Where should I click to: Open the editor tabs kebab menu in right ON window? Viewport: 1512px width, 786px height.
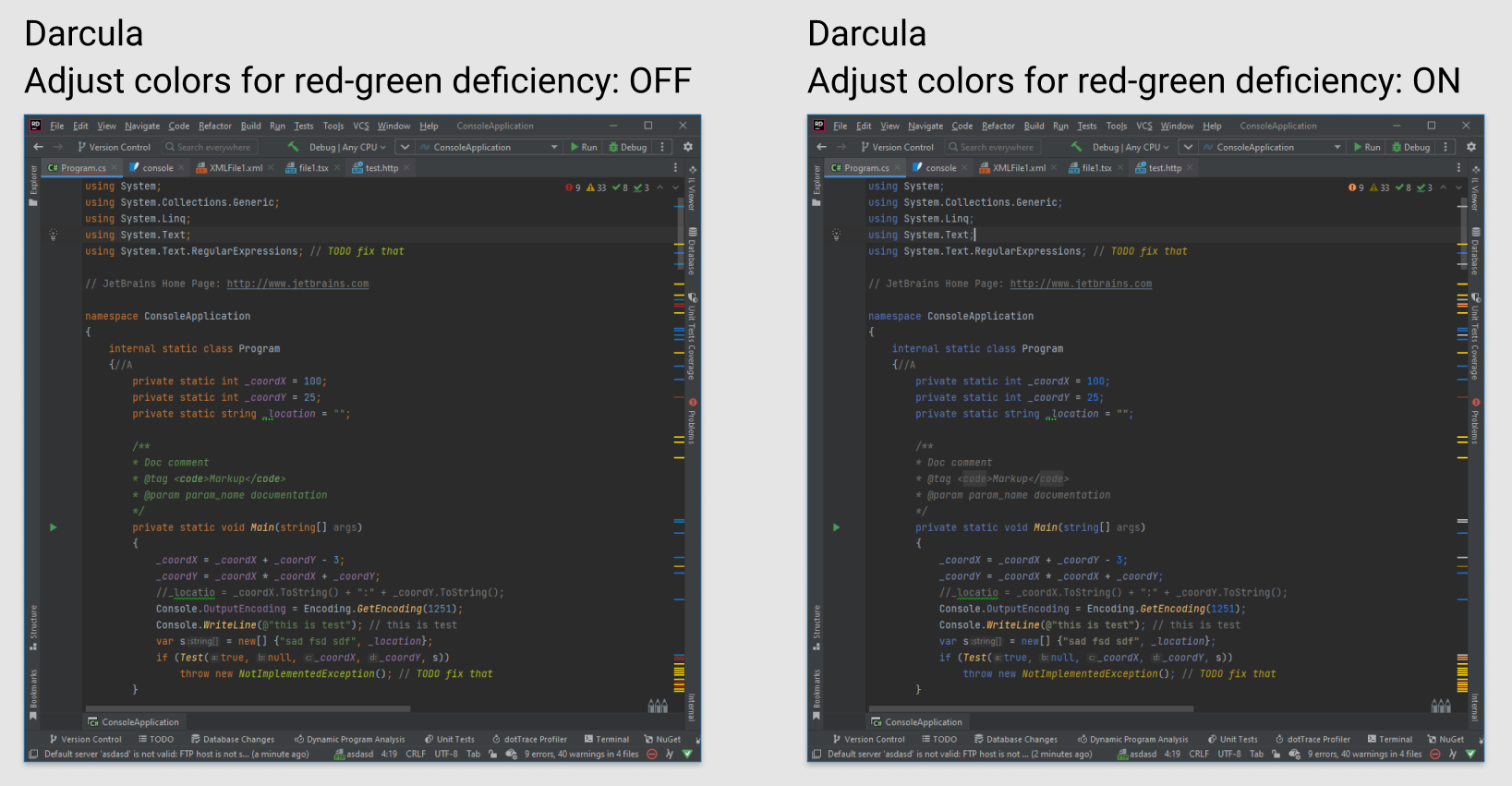point(1458,168)
